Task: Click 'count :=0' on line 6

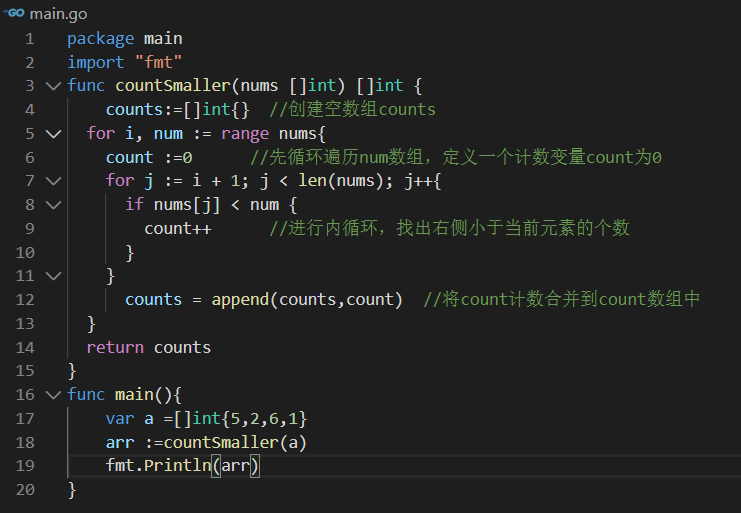Action: point(149,157)
